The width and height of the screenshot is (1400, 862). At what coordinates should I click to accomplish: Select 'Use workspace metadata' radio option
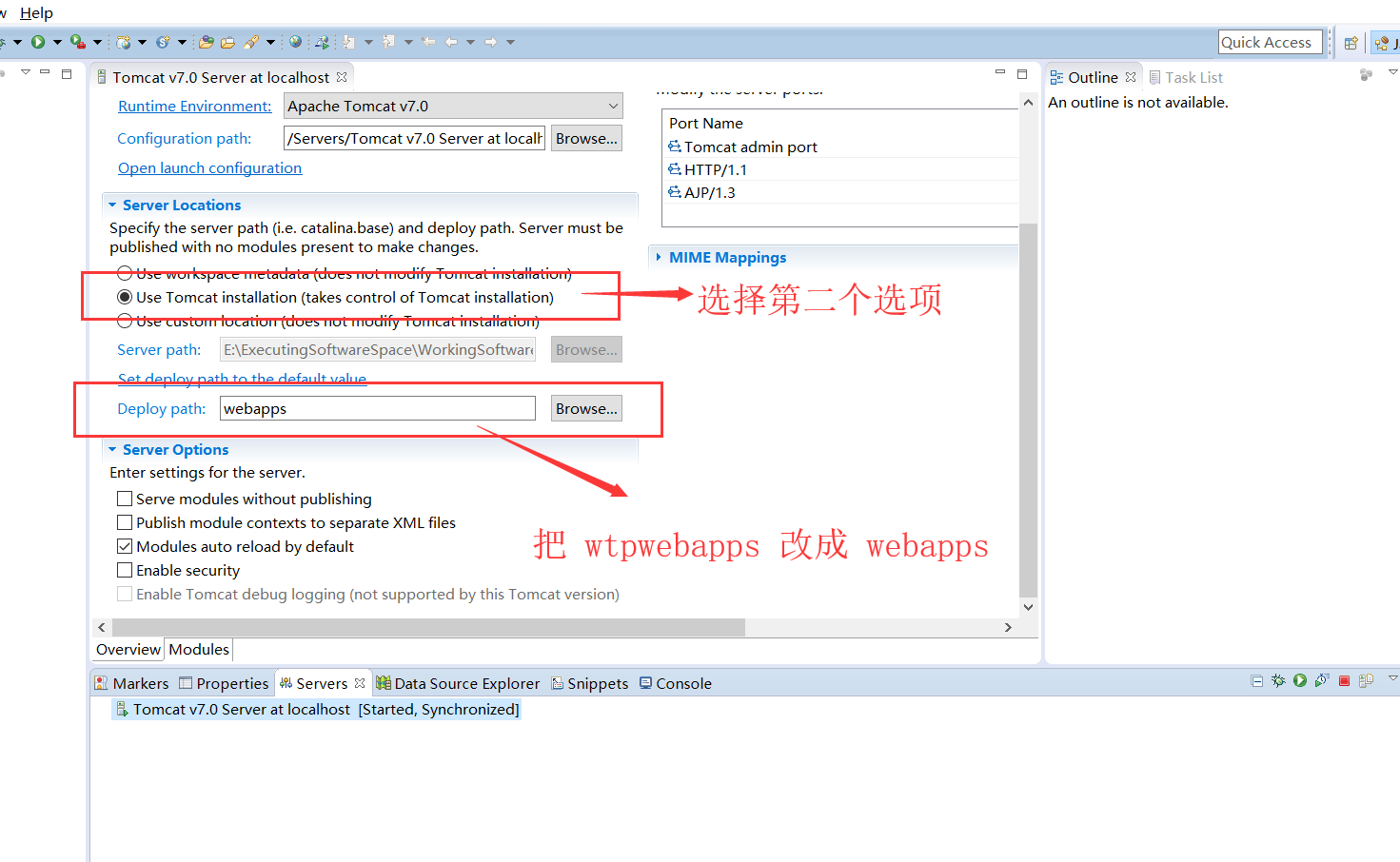(125, 273)
